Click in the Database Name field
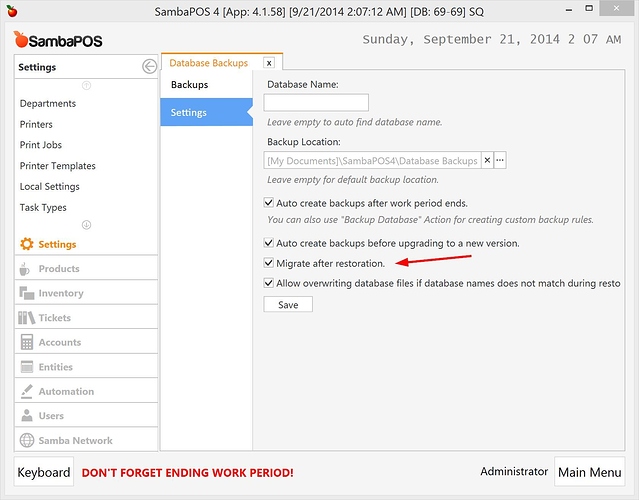The image size is (639, 500). tap(316, 102)
